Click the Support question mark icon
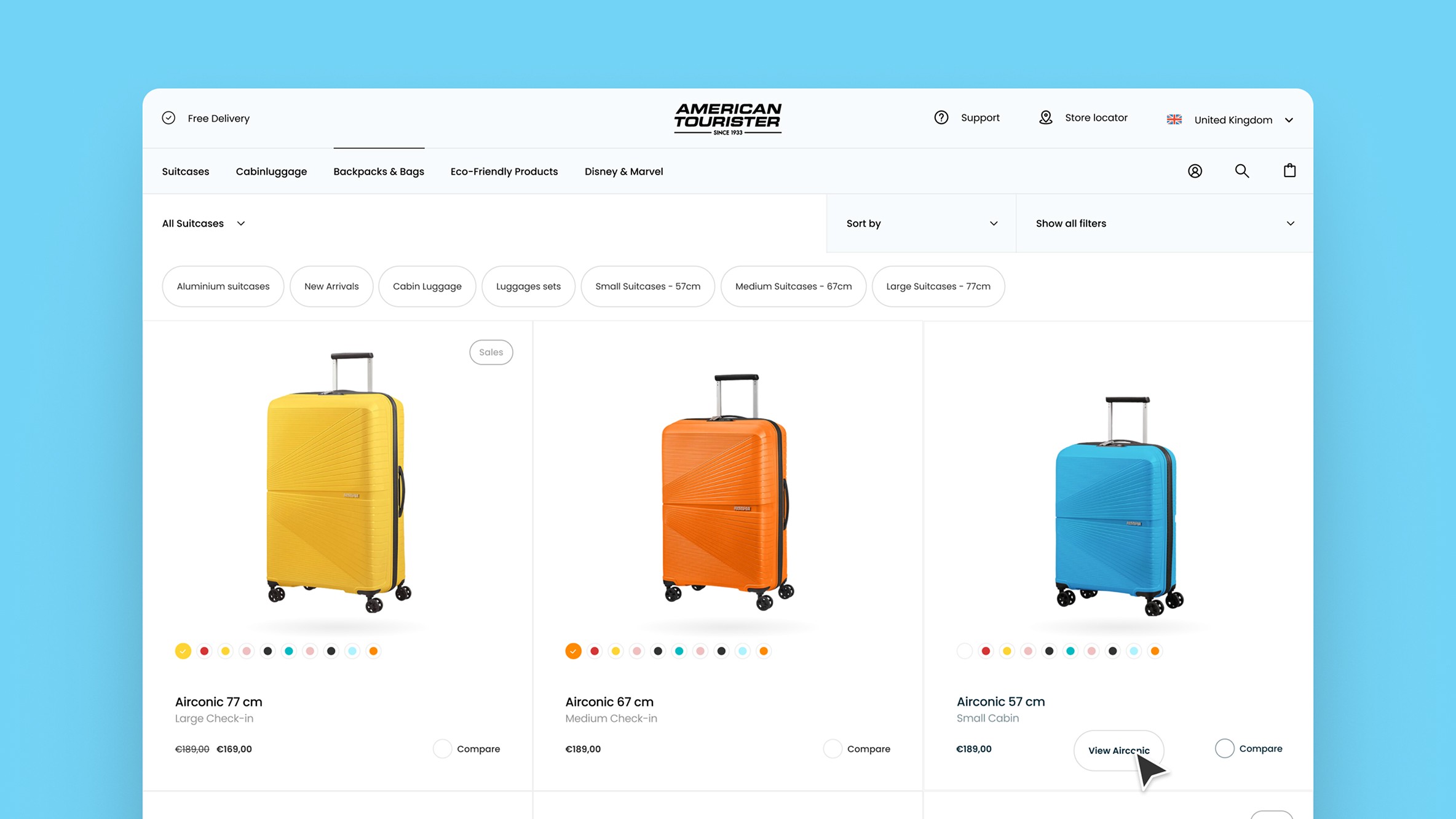Viewport: 1456px width, 819px height. [x=941, y=117]
